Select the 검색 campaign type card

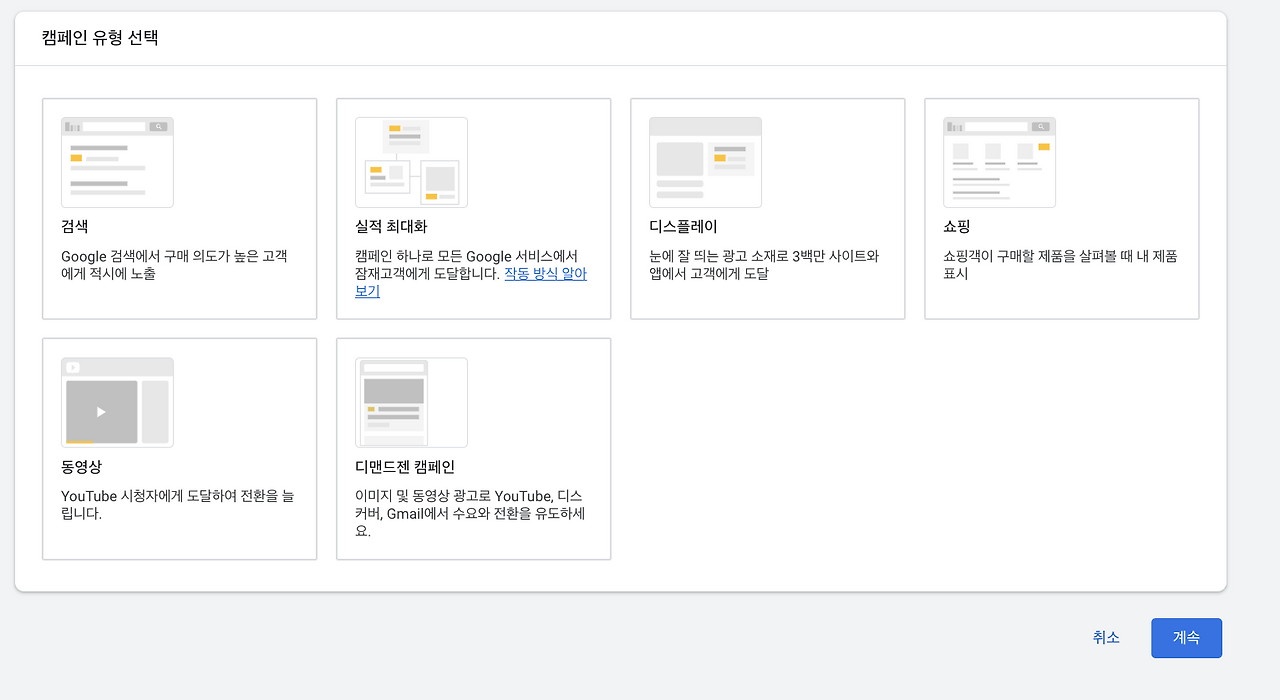click(179, 208)
